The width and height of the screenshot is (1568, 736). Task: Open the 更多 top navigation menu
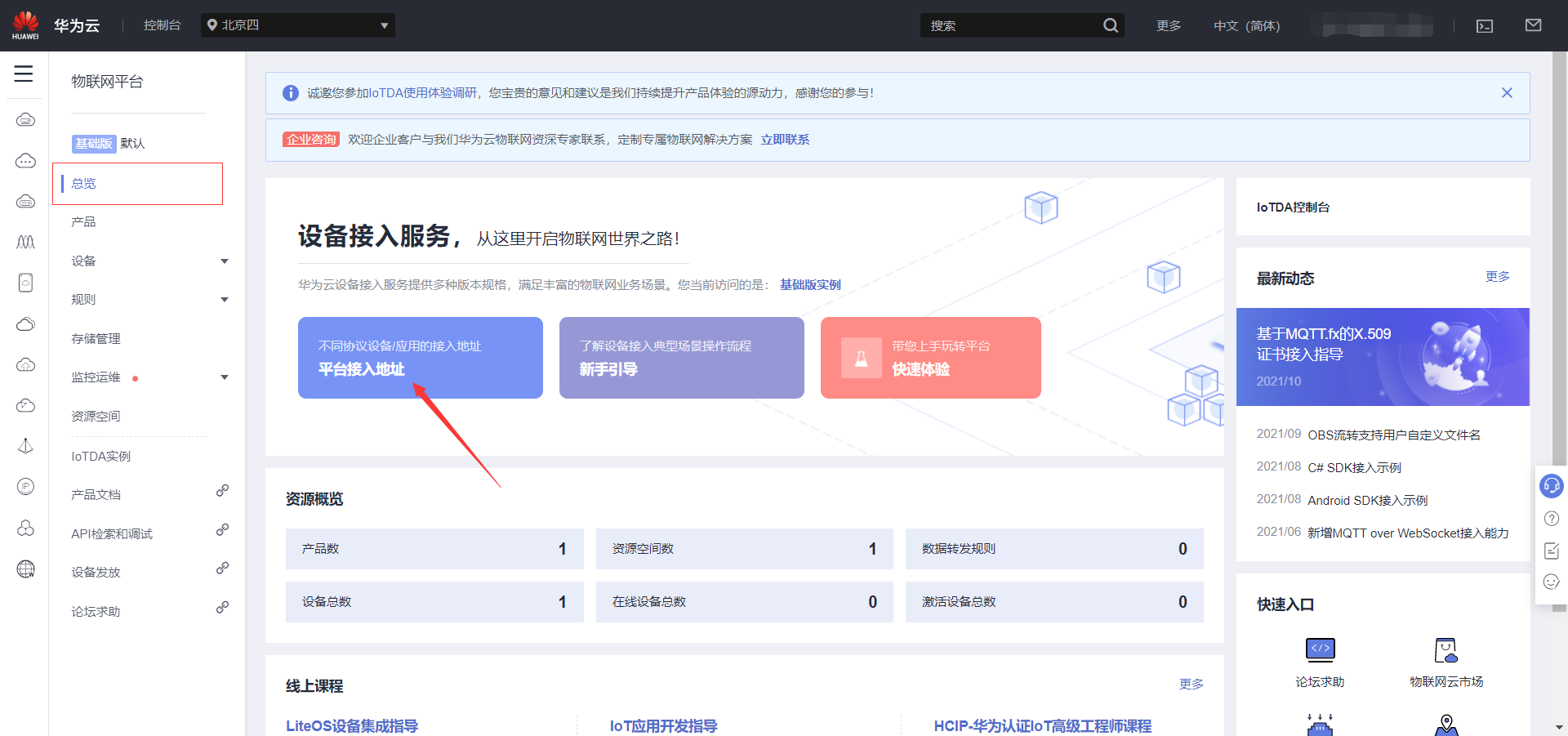coord(1169,26)
